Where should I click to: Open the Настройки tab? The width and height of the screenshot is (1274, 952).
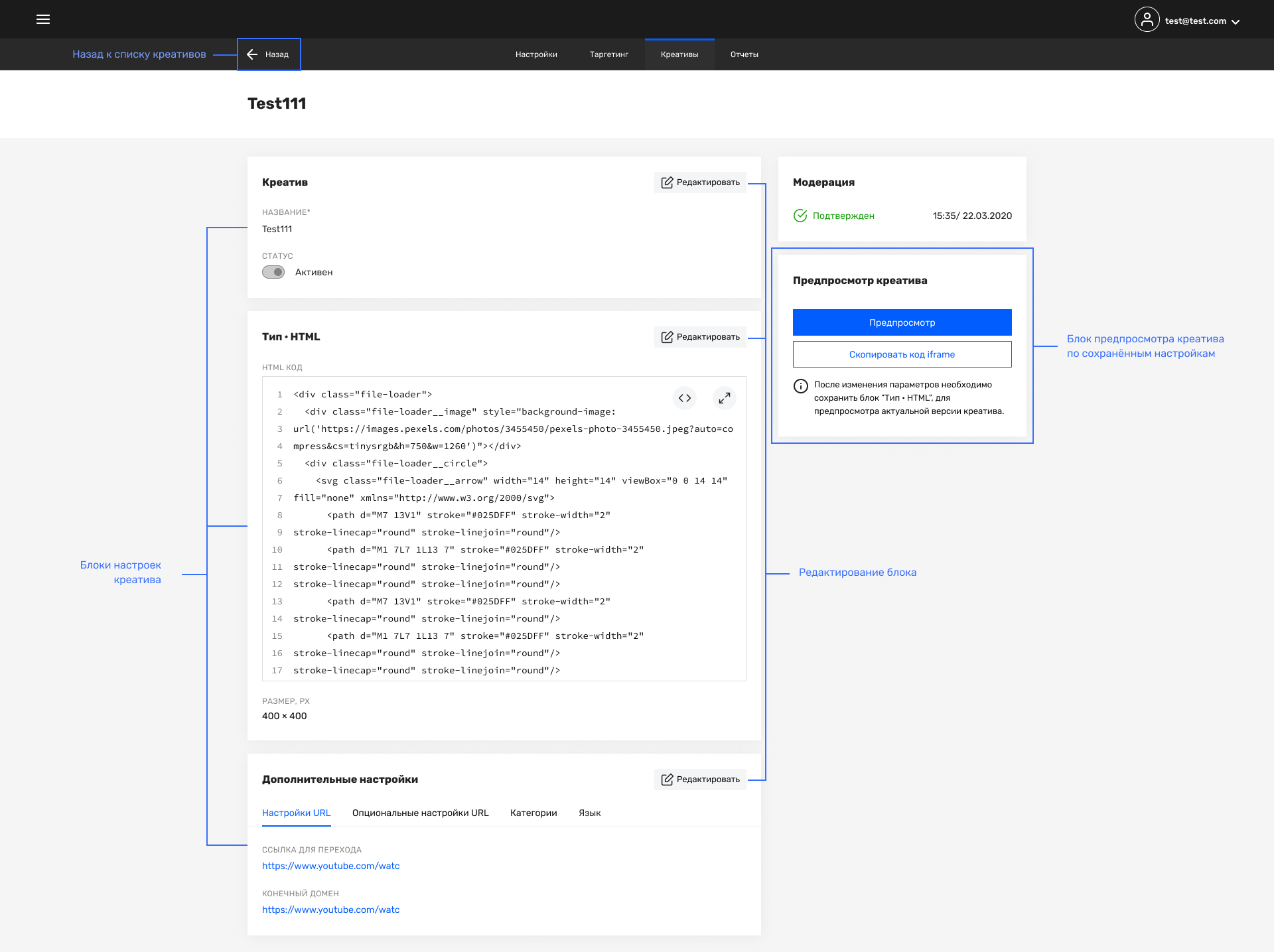click(536, 54)
